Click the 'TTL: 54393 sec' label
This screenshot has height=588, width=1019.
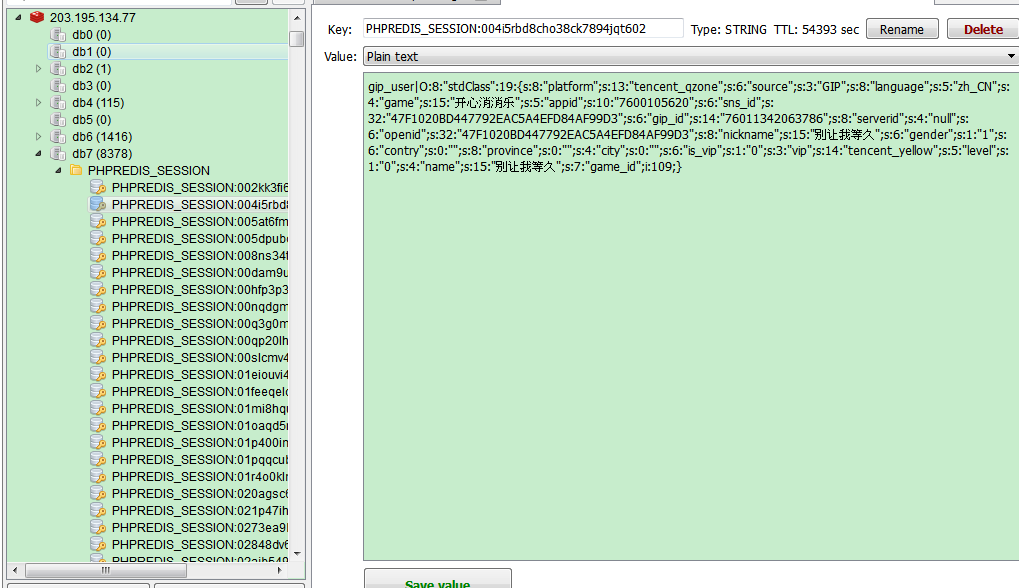[816, 29]
